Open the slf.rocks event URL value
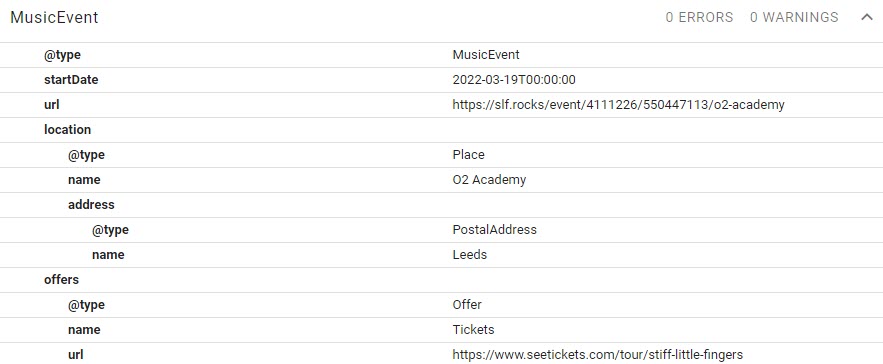This screenshot has width=883, height=364. click(x=618, y=105)
